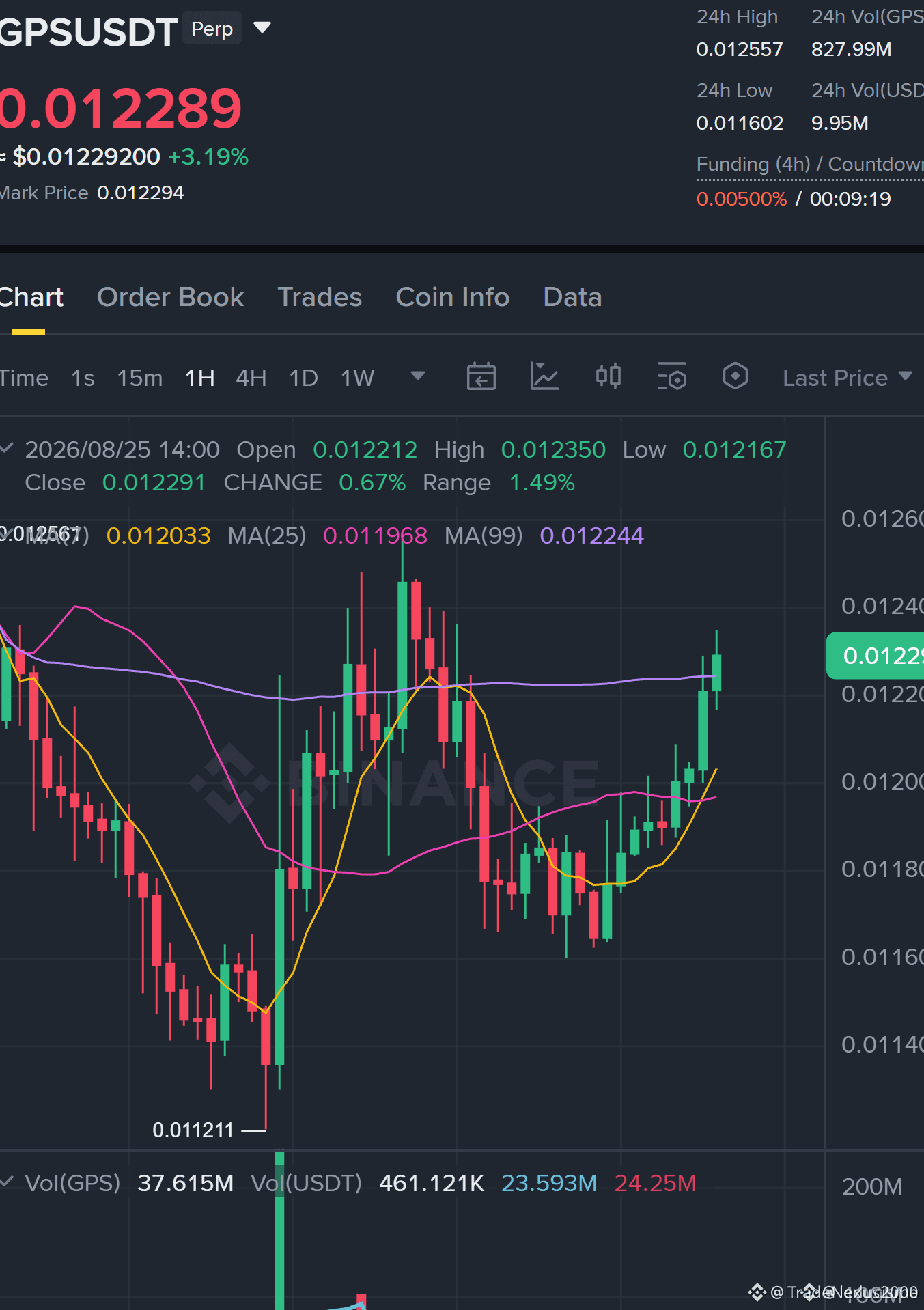
Task: Click the Perp contract type badge
Action: (x=212, y=29)
